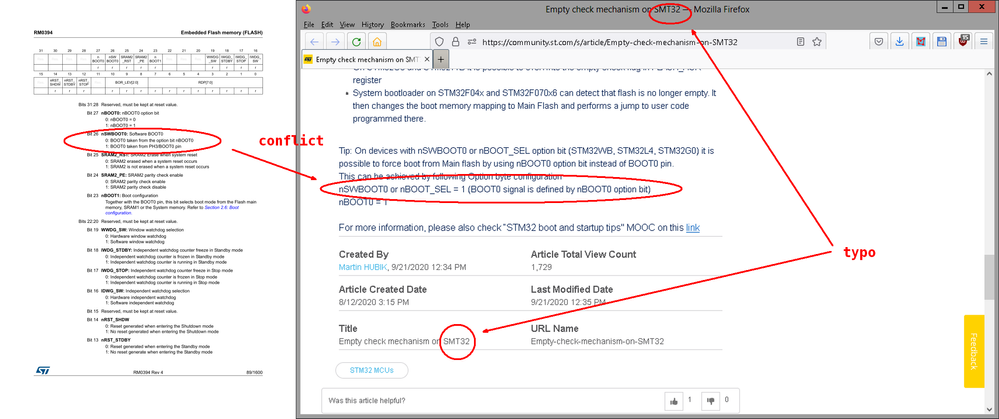Screen dimensions: 999x419
Task: Open the Bookmarks menu
Action: click(408, 24)
